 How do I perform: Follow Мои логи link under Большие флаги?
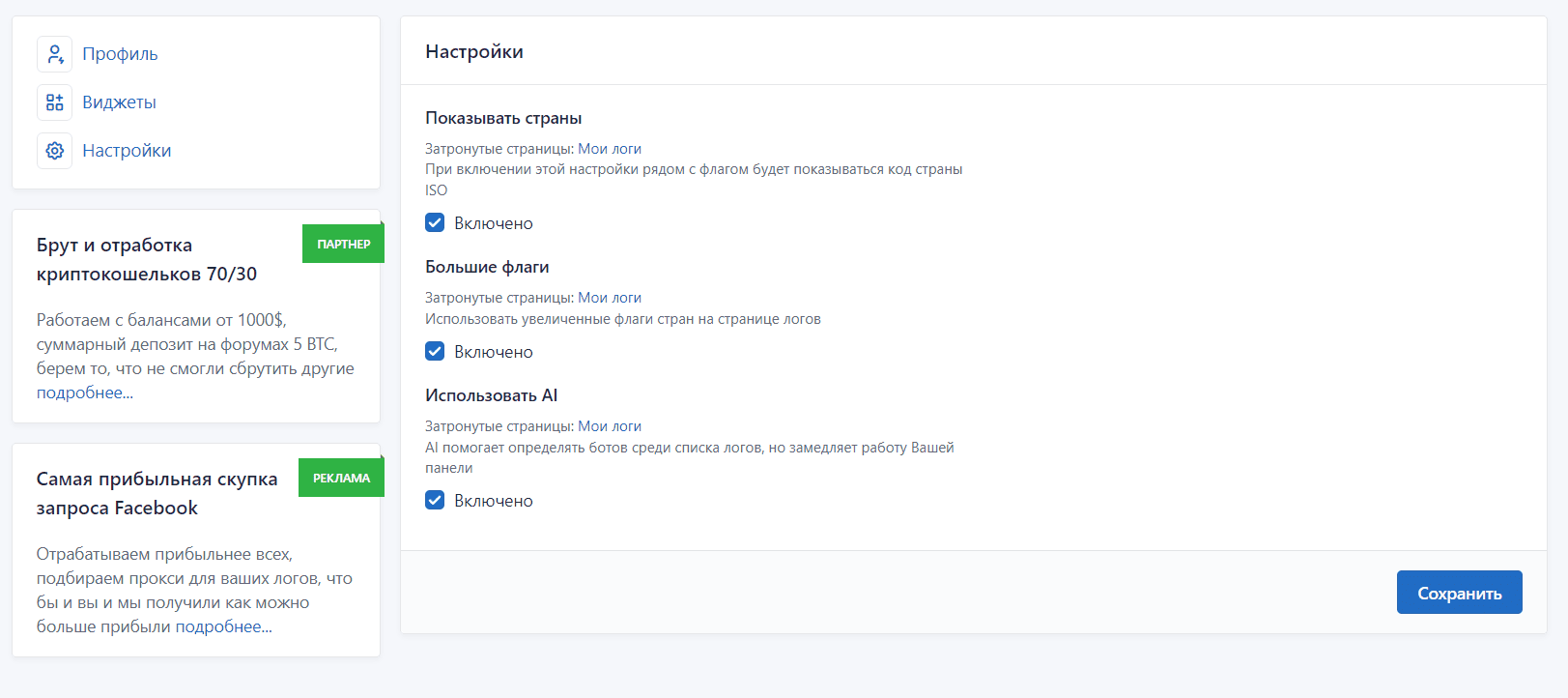[610, 298]
